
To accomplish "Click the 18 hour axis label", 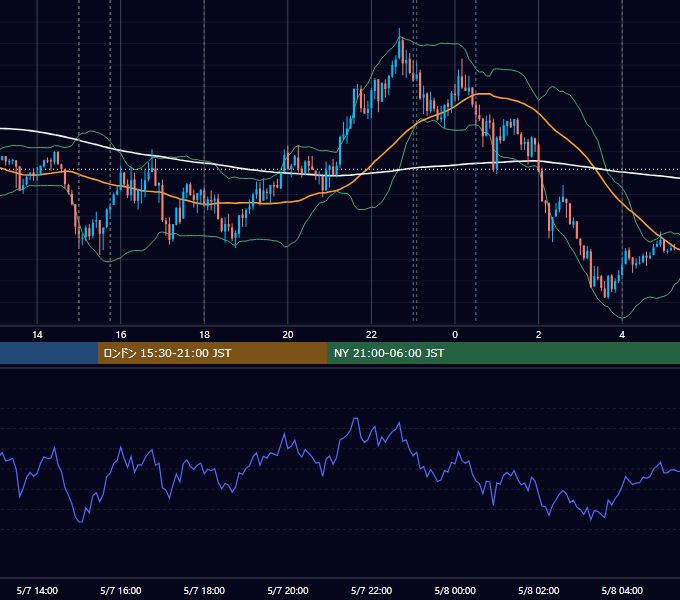I will [x=204, y=335].
